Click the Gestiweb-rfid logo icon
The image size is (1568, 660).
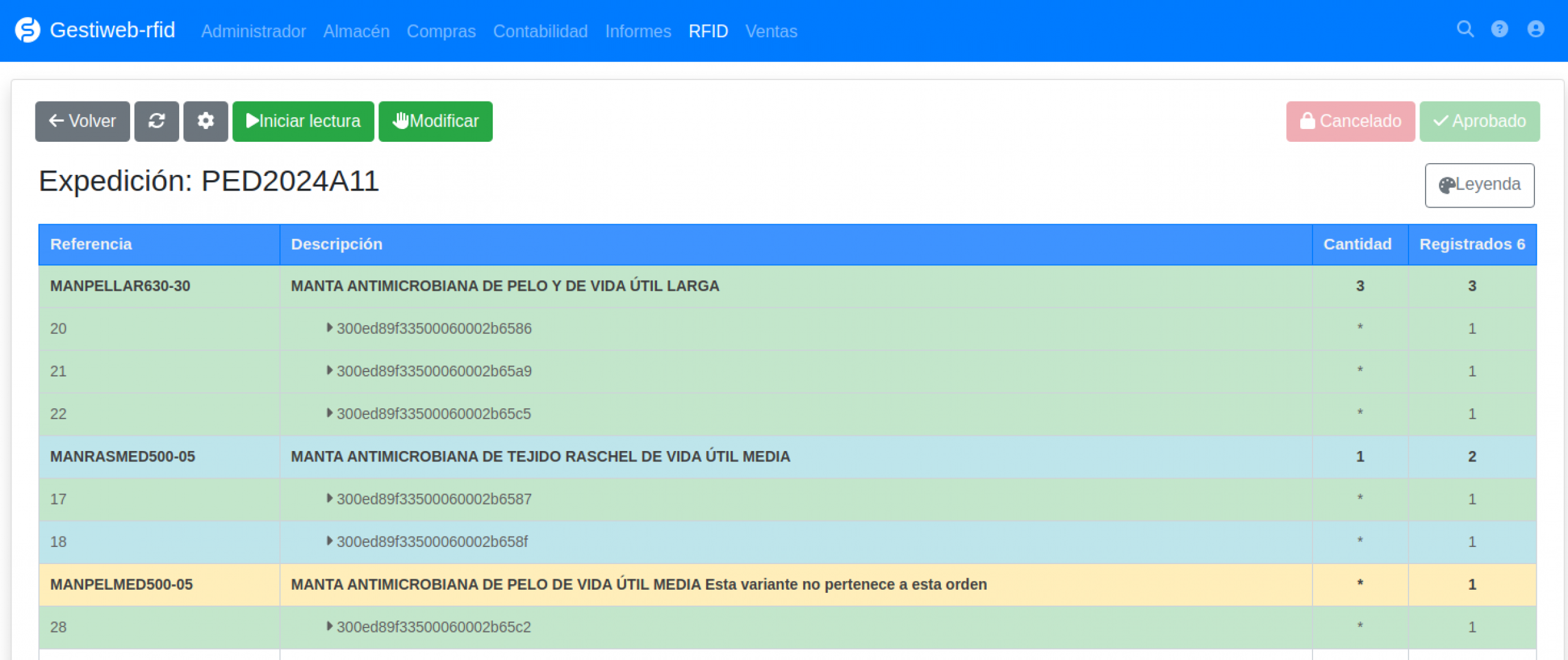pos(28,30)
